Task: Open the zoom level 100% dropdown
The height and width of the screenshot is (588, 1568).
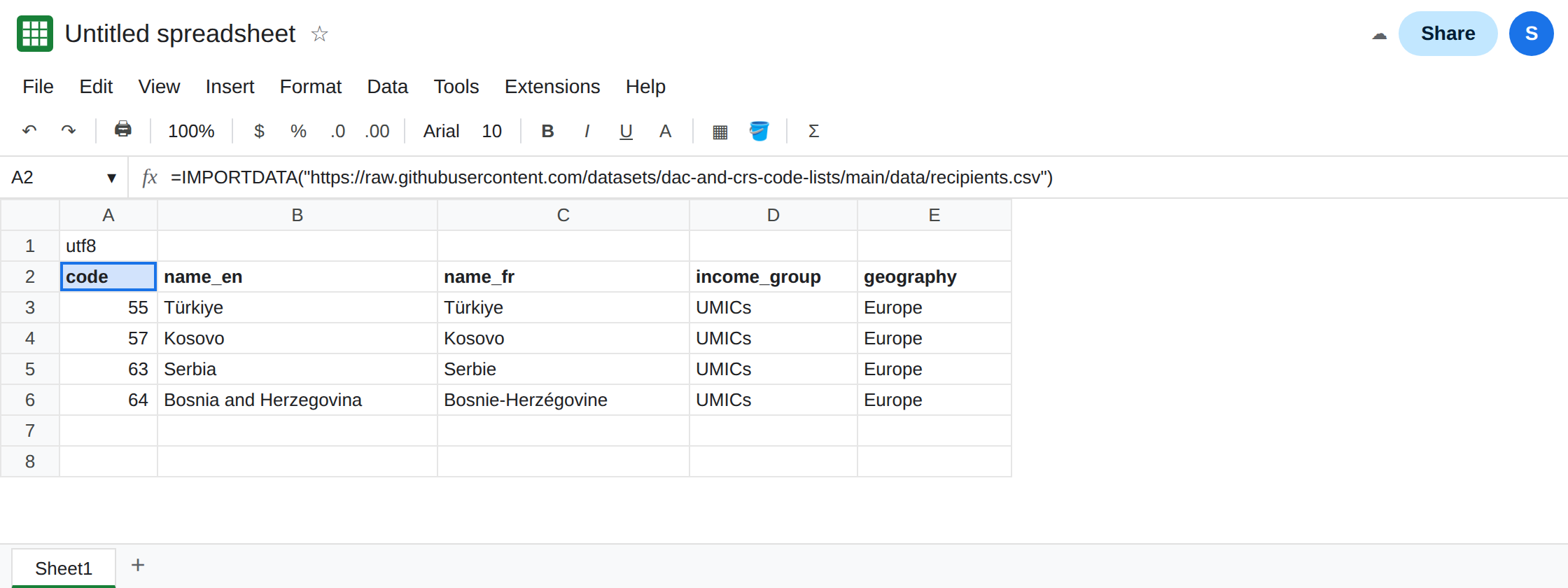Action: pyautogui.click(x=191, y=131)
